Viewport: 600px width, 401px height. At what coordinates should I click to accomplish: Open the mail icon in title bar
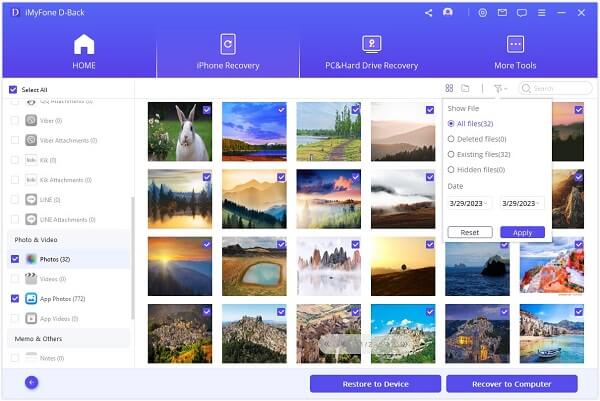click(501, 13)
